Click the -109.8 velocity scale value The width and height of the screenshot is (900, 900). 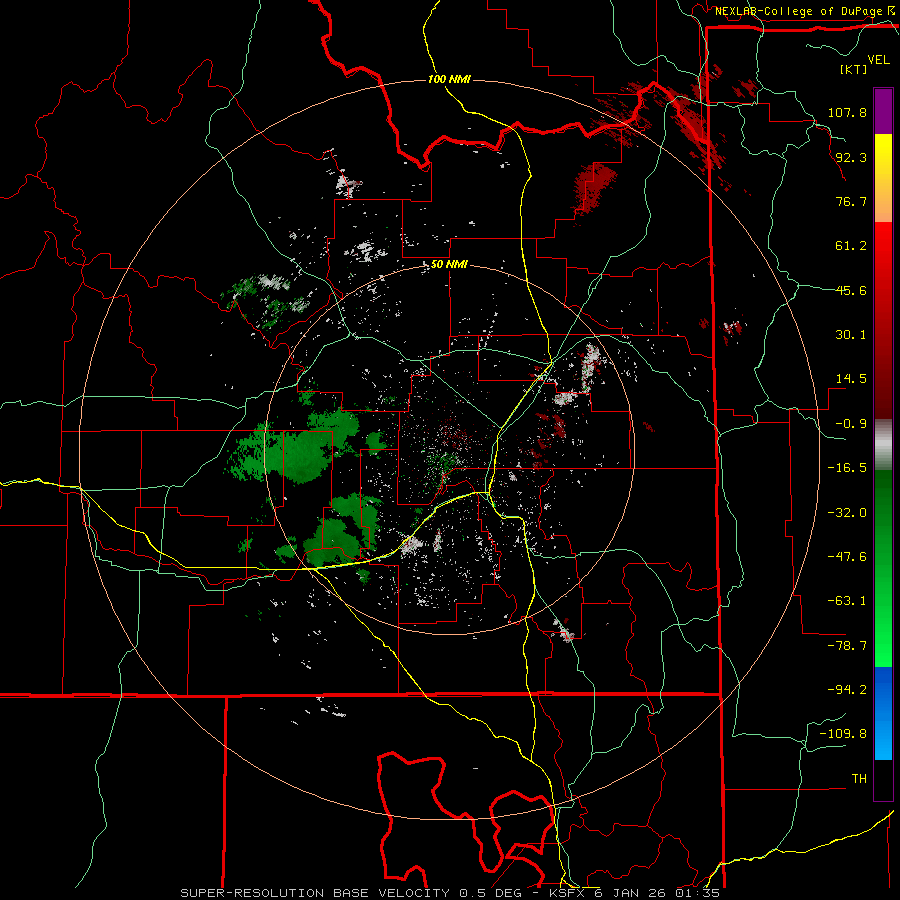tap(843, 734)
